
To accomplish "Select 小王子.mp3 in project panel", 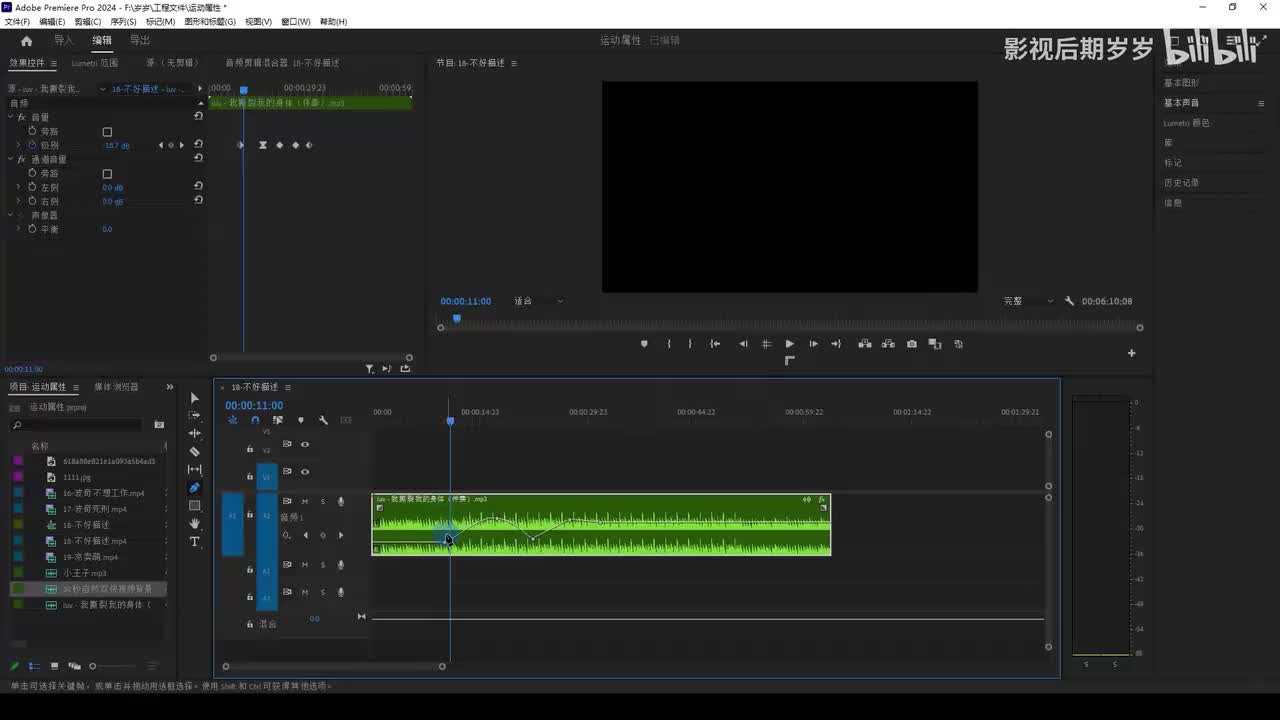I will pyautogui.click(x=84, y=573).
